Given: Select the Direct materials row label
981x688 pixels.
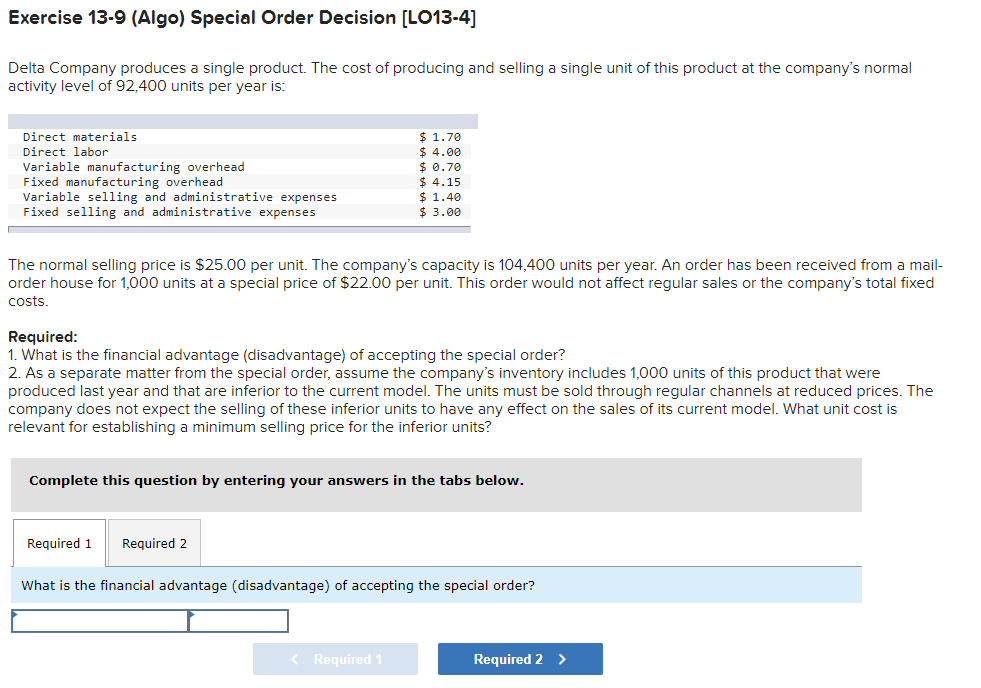Looking at the screenshot, I should [x=79, y=137].
